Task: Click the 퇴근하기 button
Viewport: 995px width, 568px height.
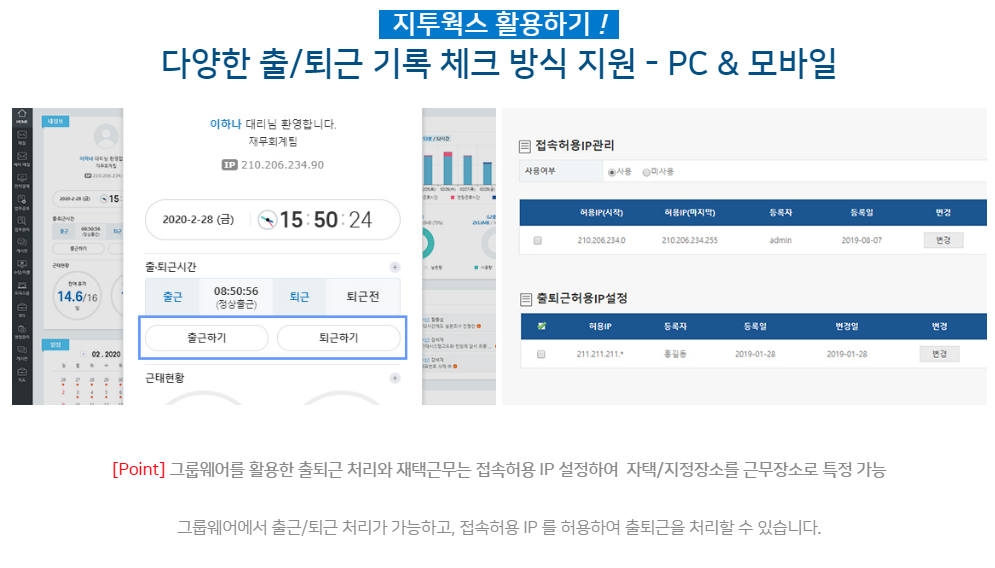Action: 339,338
